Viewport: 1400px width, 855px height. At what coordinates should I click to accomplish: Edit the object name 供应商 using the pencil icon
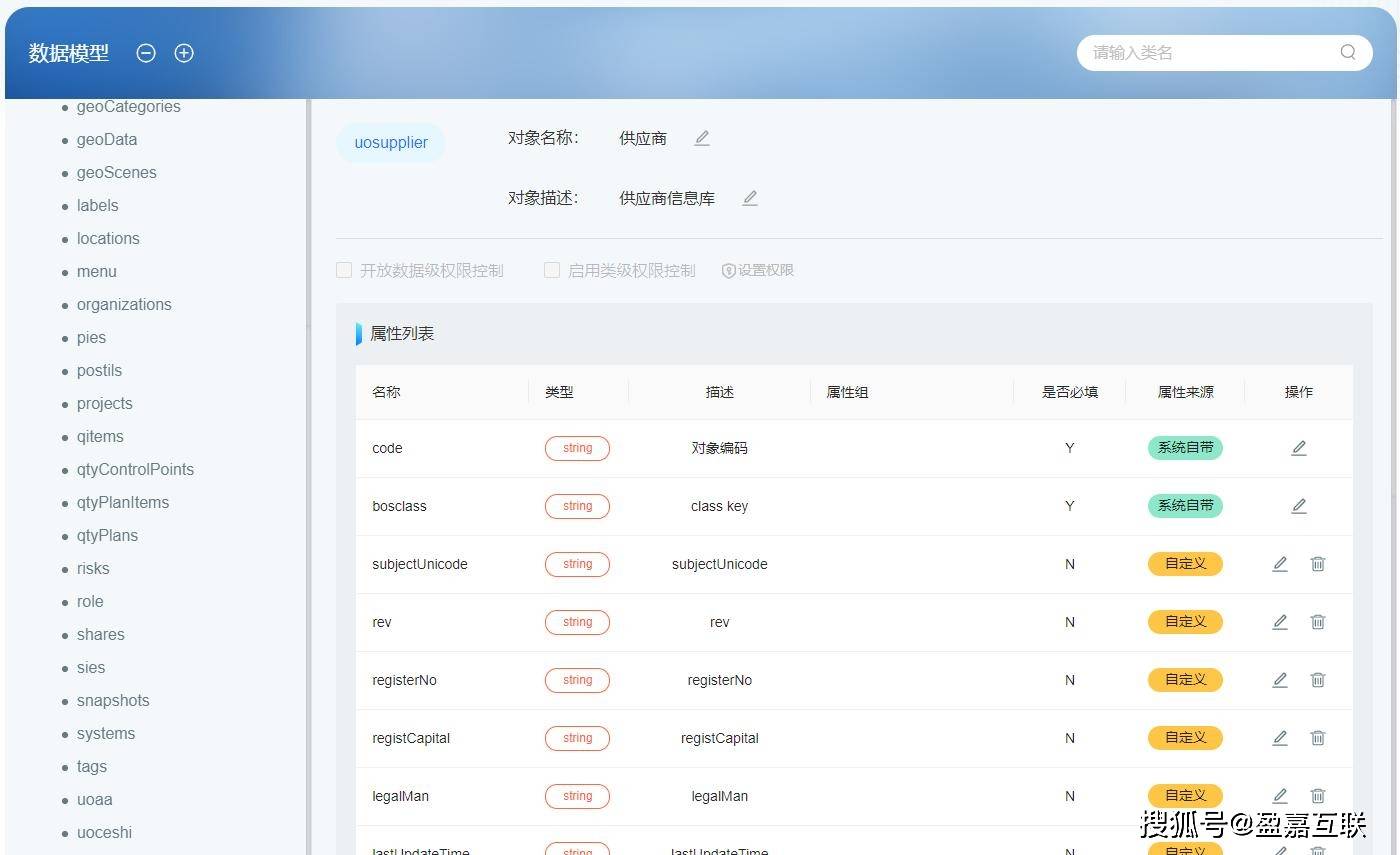701,138
